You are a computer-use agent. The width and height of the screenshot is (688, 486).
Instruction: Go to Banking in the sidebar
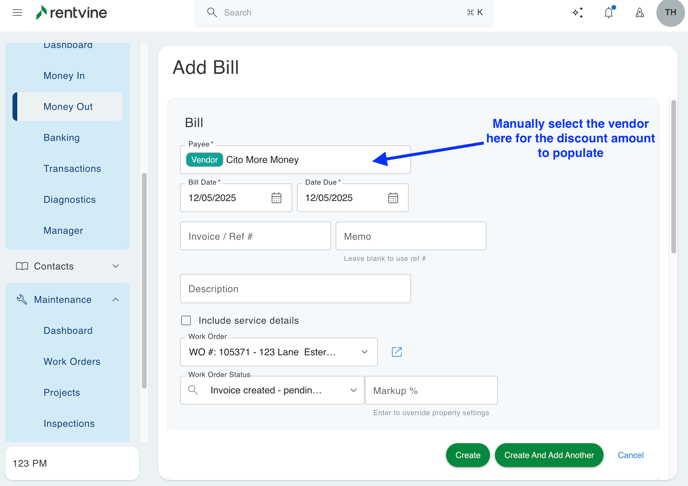(61, 138)
